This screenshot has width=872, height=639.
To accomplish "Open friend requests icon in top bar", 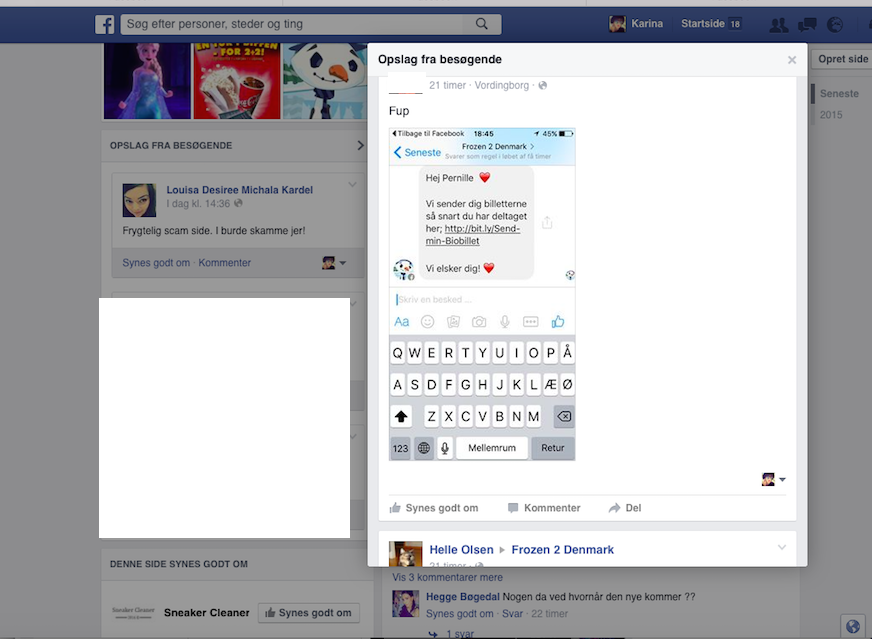I will tap(779, 24).
